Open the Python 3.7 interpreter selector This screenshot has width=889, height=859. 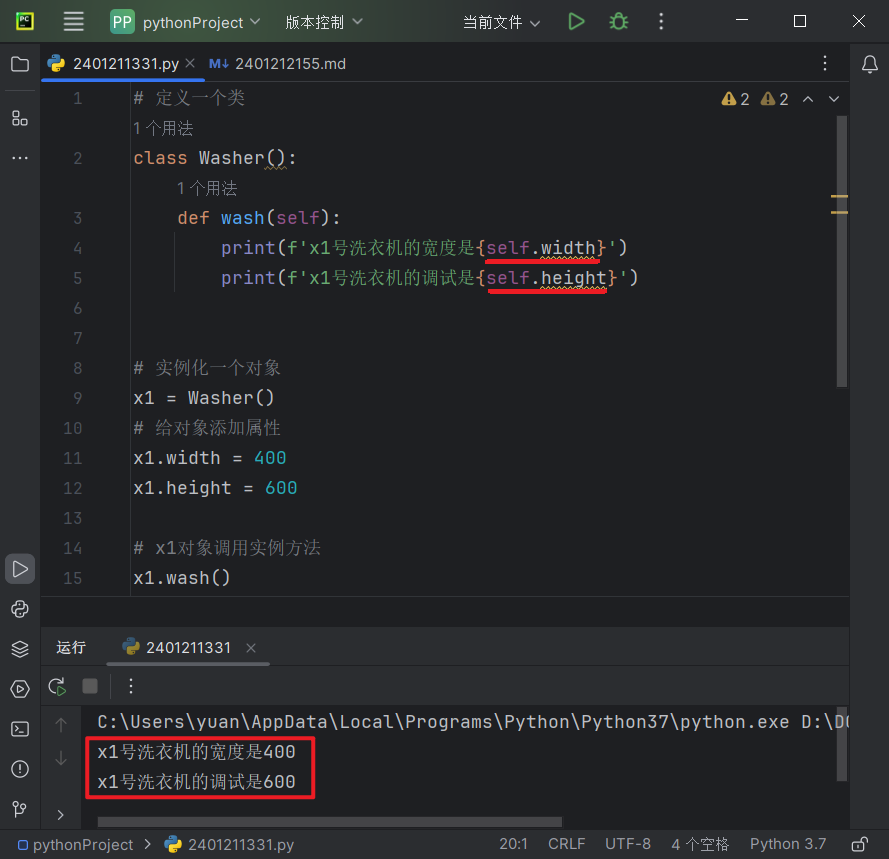click(x=788, y=844)
